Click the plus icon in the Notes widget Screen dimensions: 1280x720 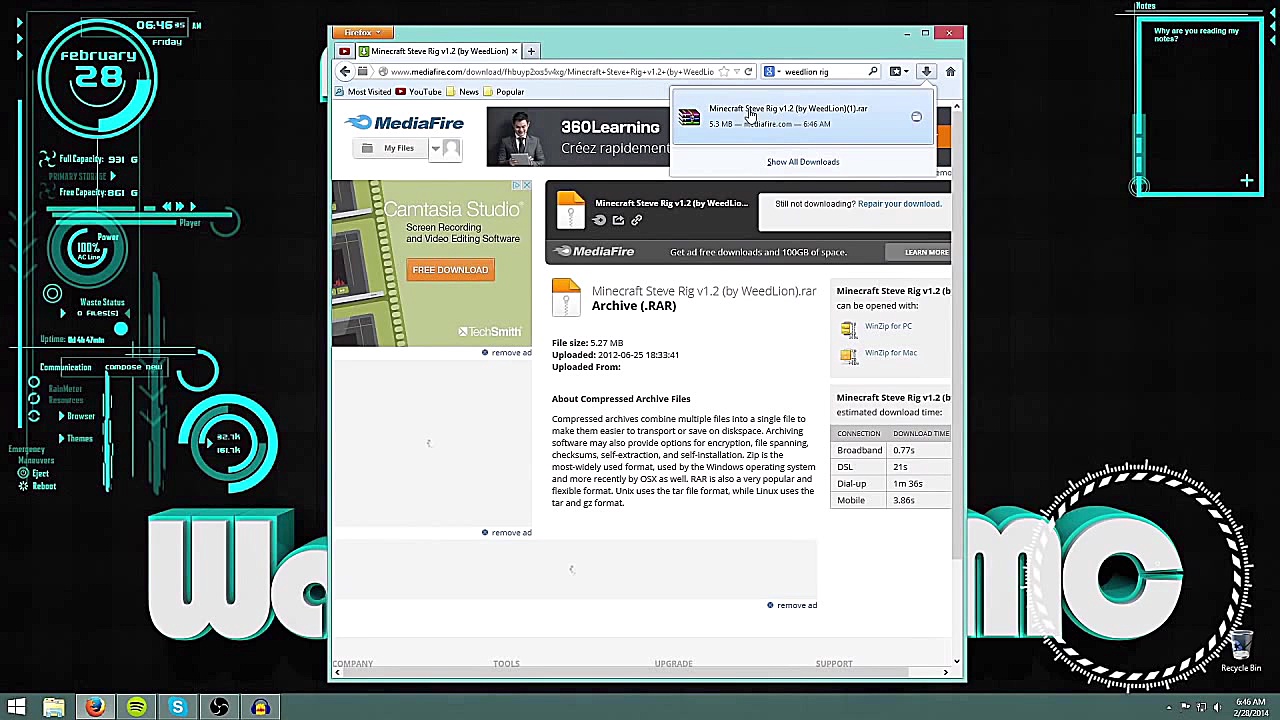click(x=1247, y=181)
